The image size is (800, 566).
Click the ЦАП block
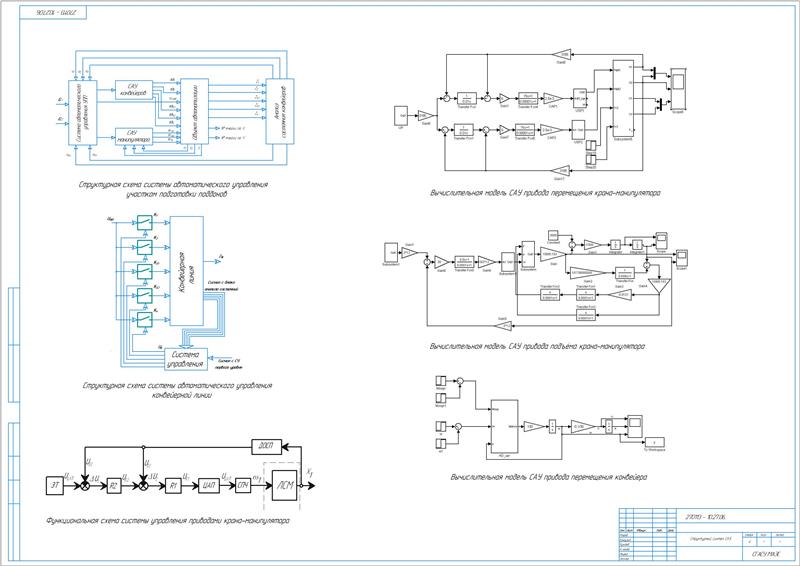(208, 485)
